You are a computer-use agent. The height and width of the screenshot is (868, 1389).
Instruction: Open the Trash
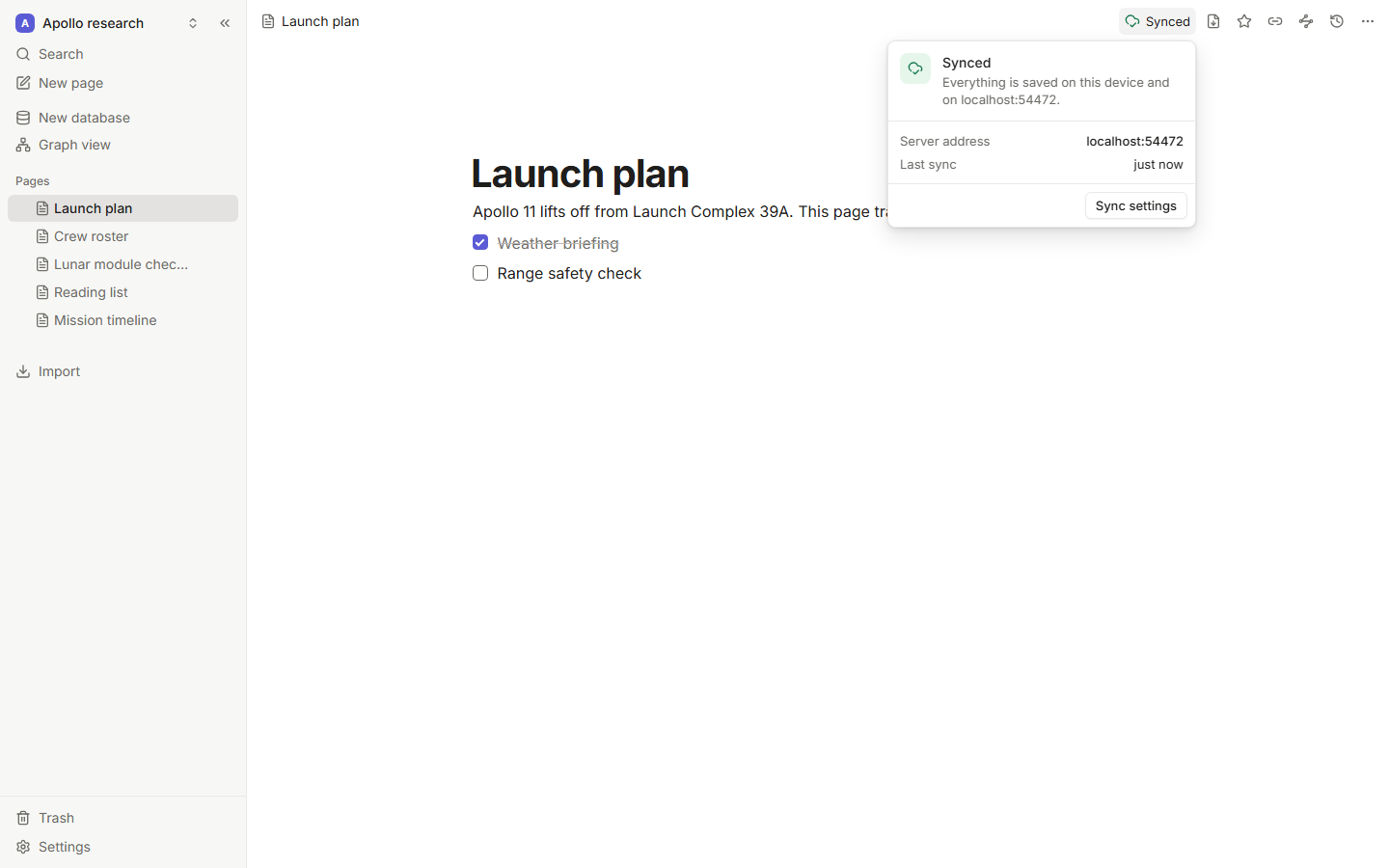[123, 818]
